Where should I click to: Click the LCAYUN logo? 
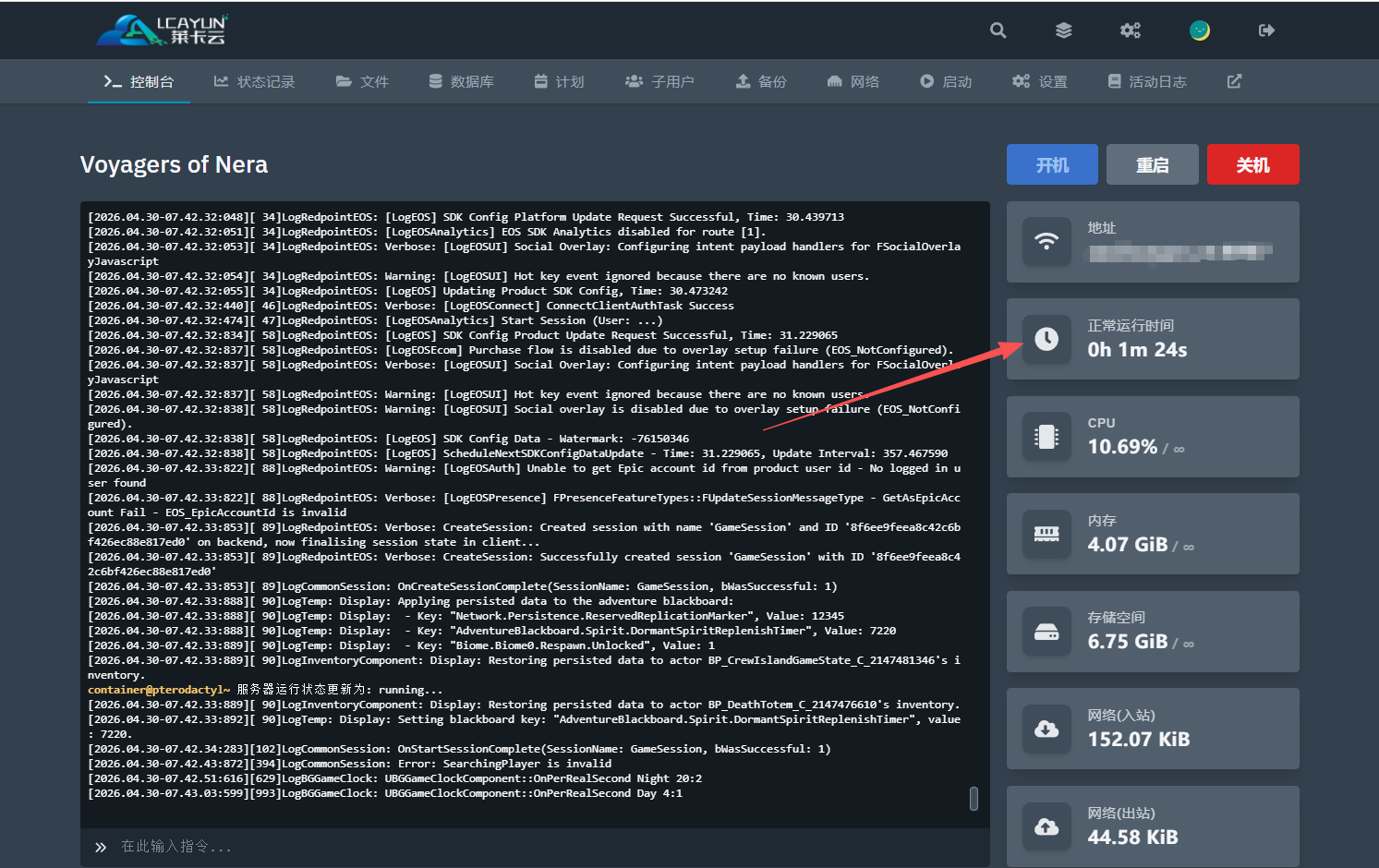point(163,30)
